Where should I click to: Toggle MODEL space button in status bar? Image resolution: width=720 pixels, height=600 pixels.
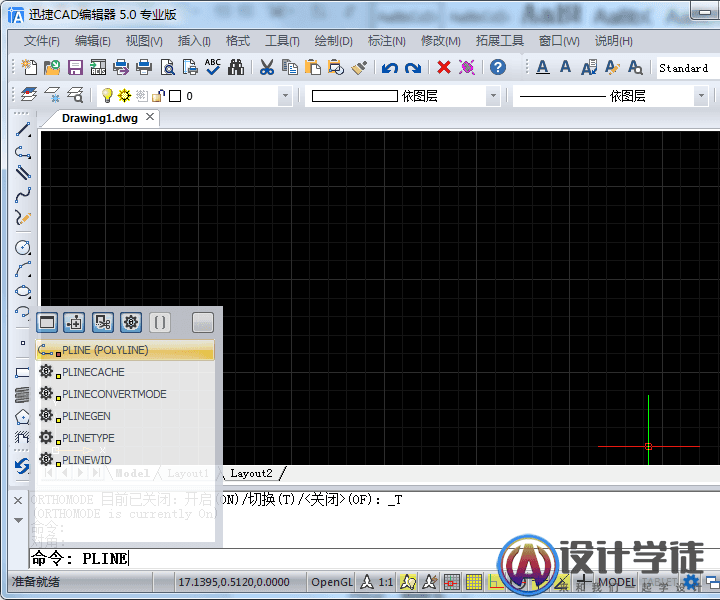tap(616, 582)
